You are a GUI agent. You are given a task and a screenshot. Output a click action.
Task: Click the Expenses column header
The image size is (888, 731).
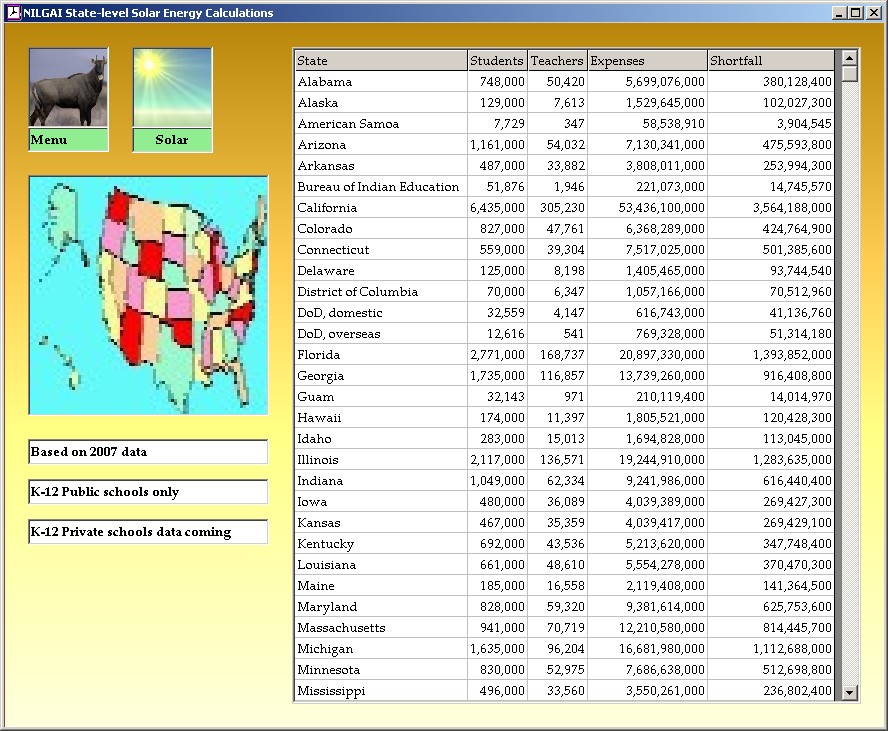(x=647, y=61)
